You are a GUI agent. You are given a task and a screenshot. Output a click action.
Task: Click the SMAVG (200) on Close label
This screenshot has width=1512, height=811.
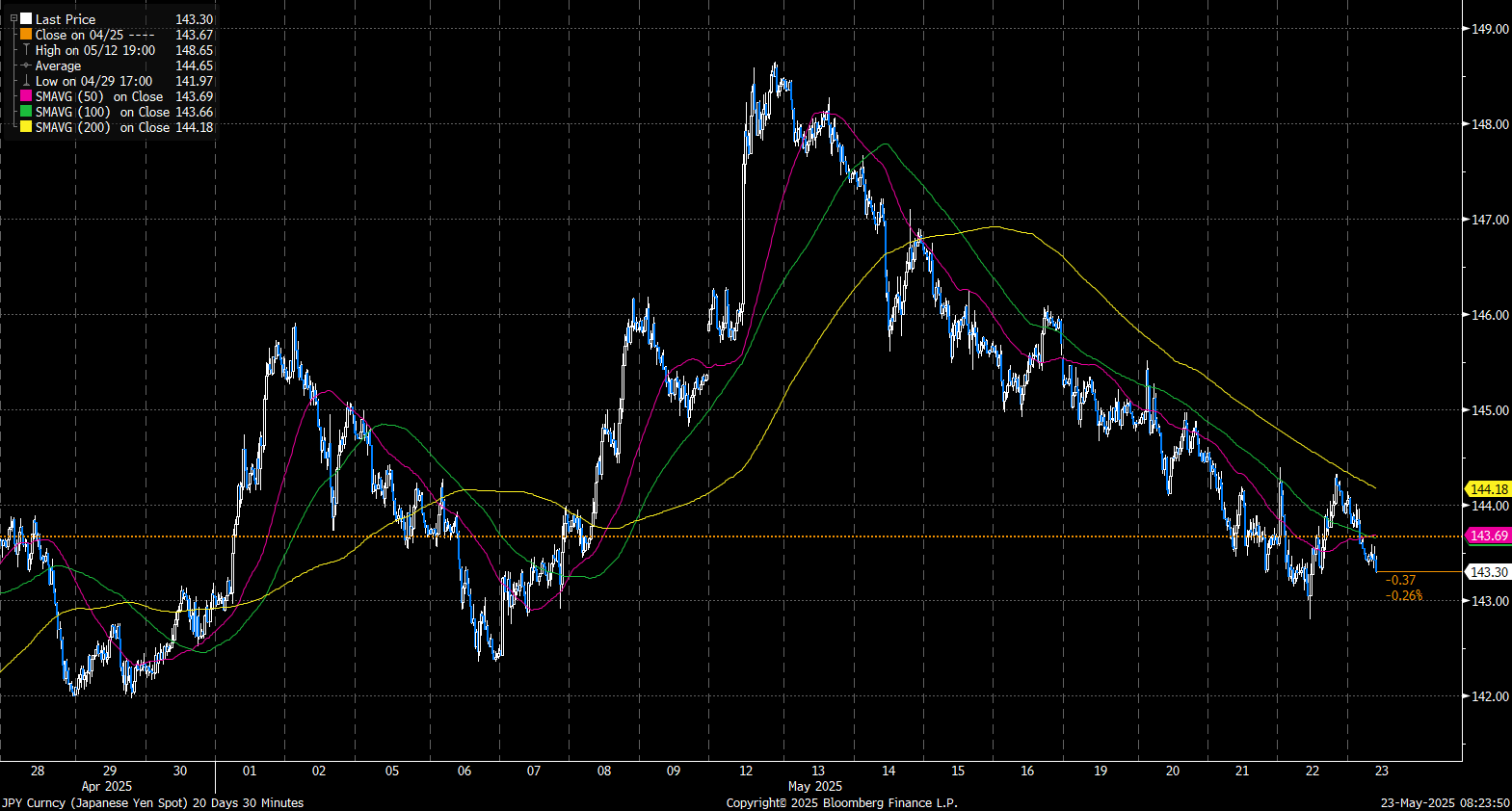(102, 127)
